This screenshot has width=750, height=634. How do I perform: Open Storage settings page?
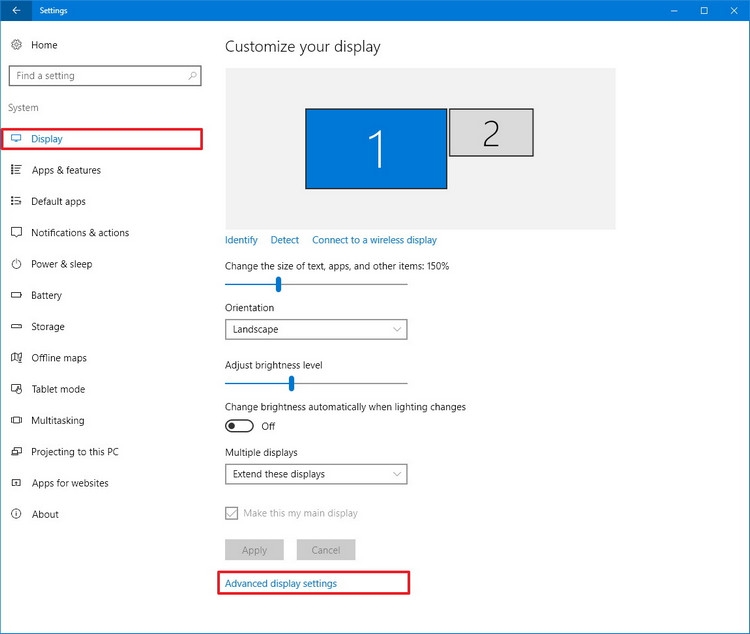48,327
